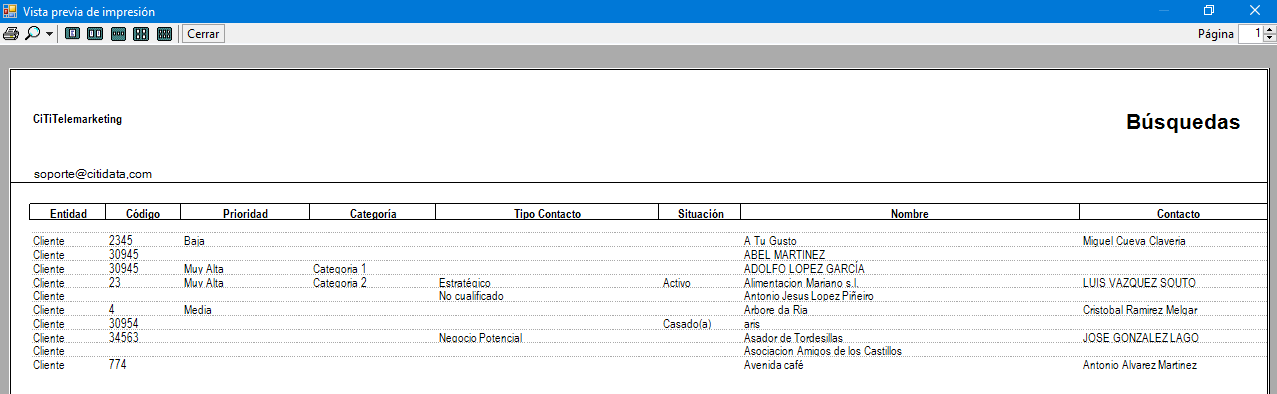Viewport: 1277px width, 394px height.
Task: Click the No cualificado cell
Action: pos(471,296)
